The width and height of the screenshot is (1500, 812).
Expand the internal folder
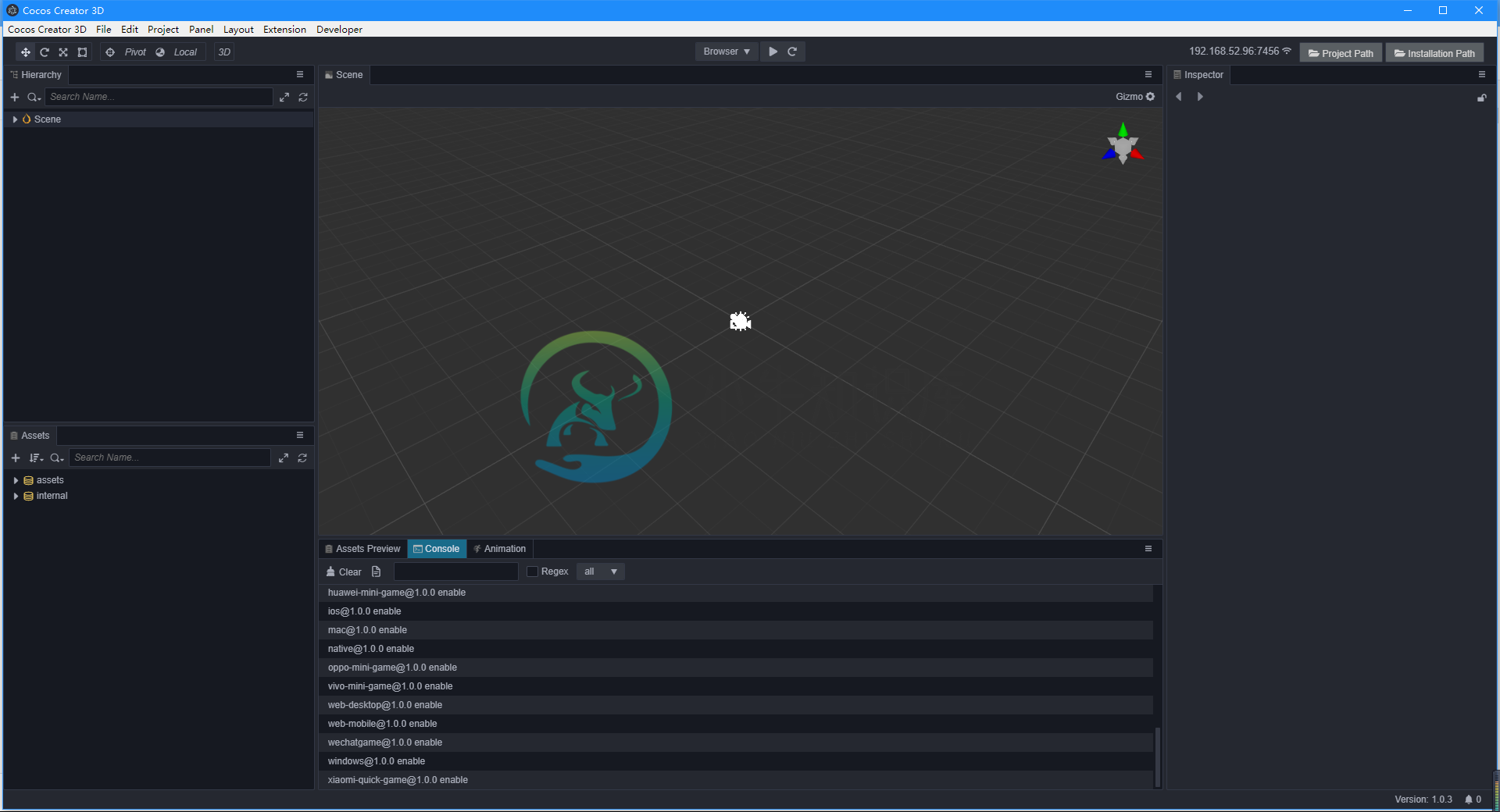16,497
